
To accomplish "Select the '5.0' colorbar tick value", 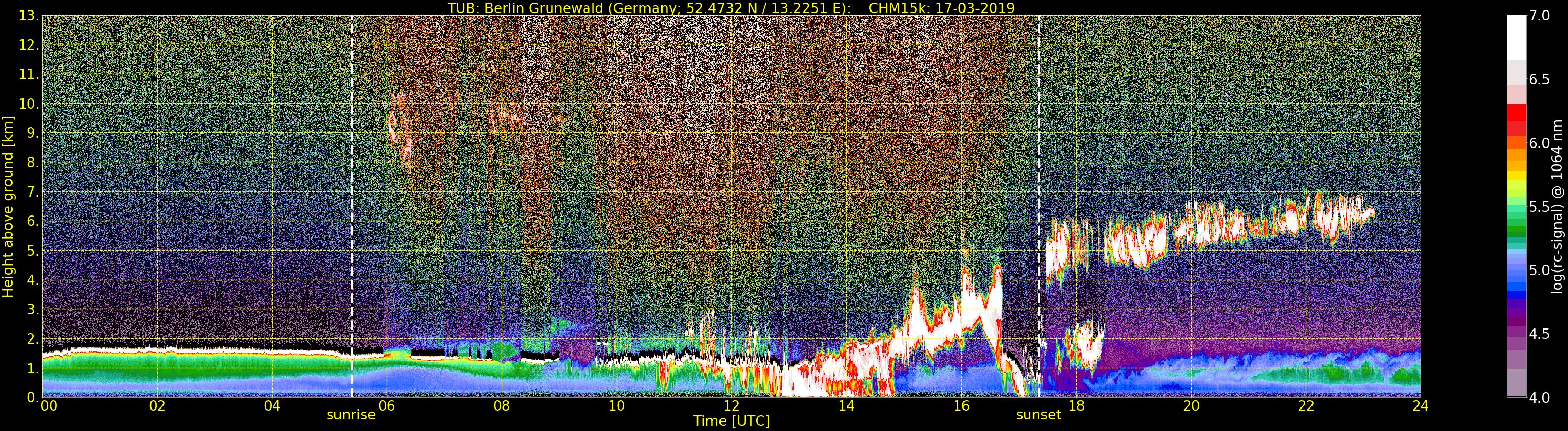I will 1539,270.
